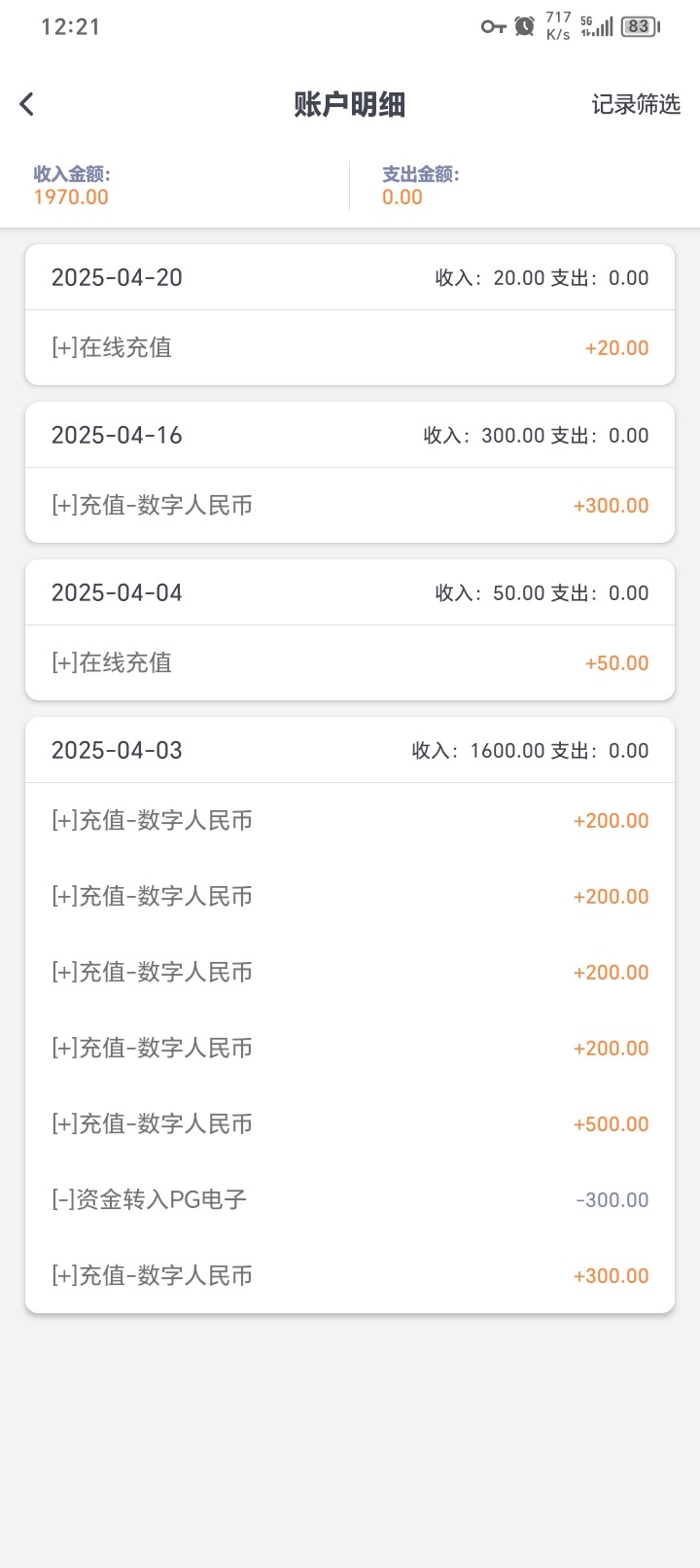700x1568 pixels.
Task: Open the +500.00 充值-数字人民币 record
Action: coord(350,1124)
